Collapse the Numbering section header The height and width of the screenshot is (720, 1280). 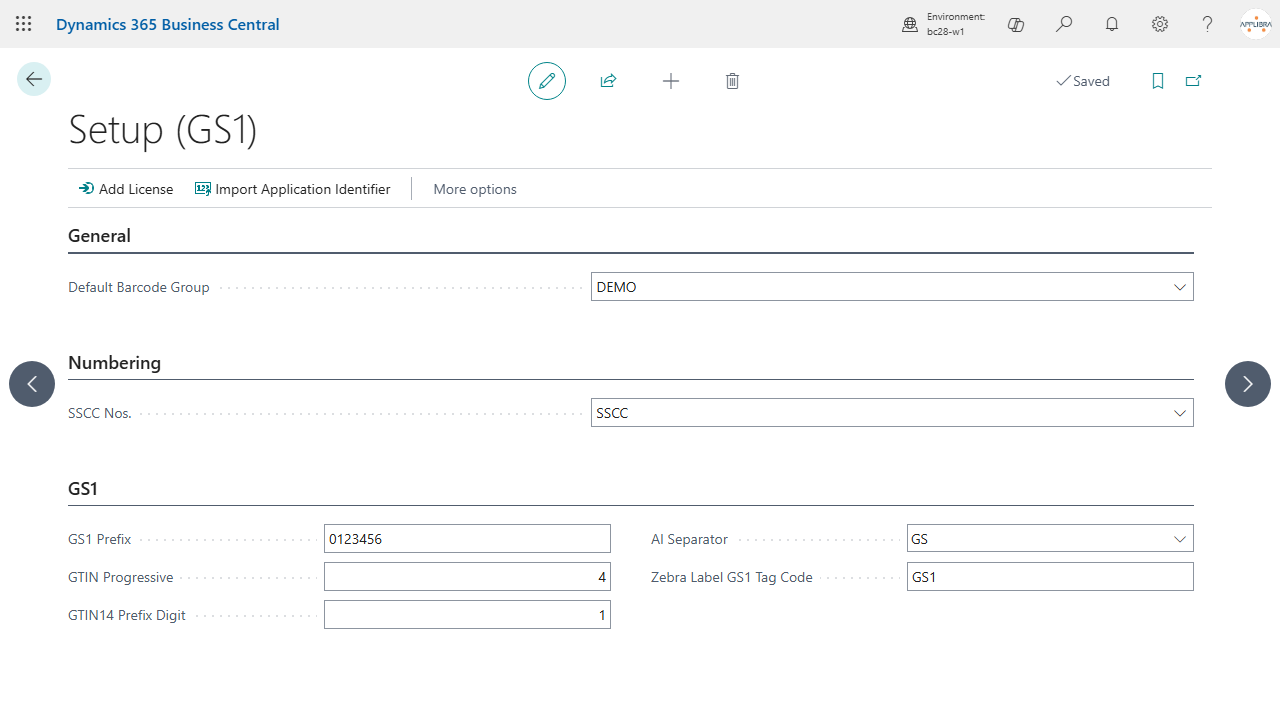(114, 362)
